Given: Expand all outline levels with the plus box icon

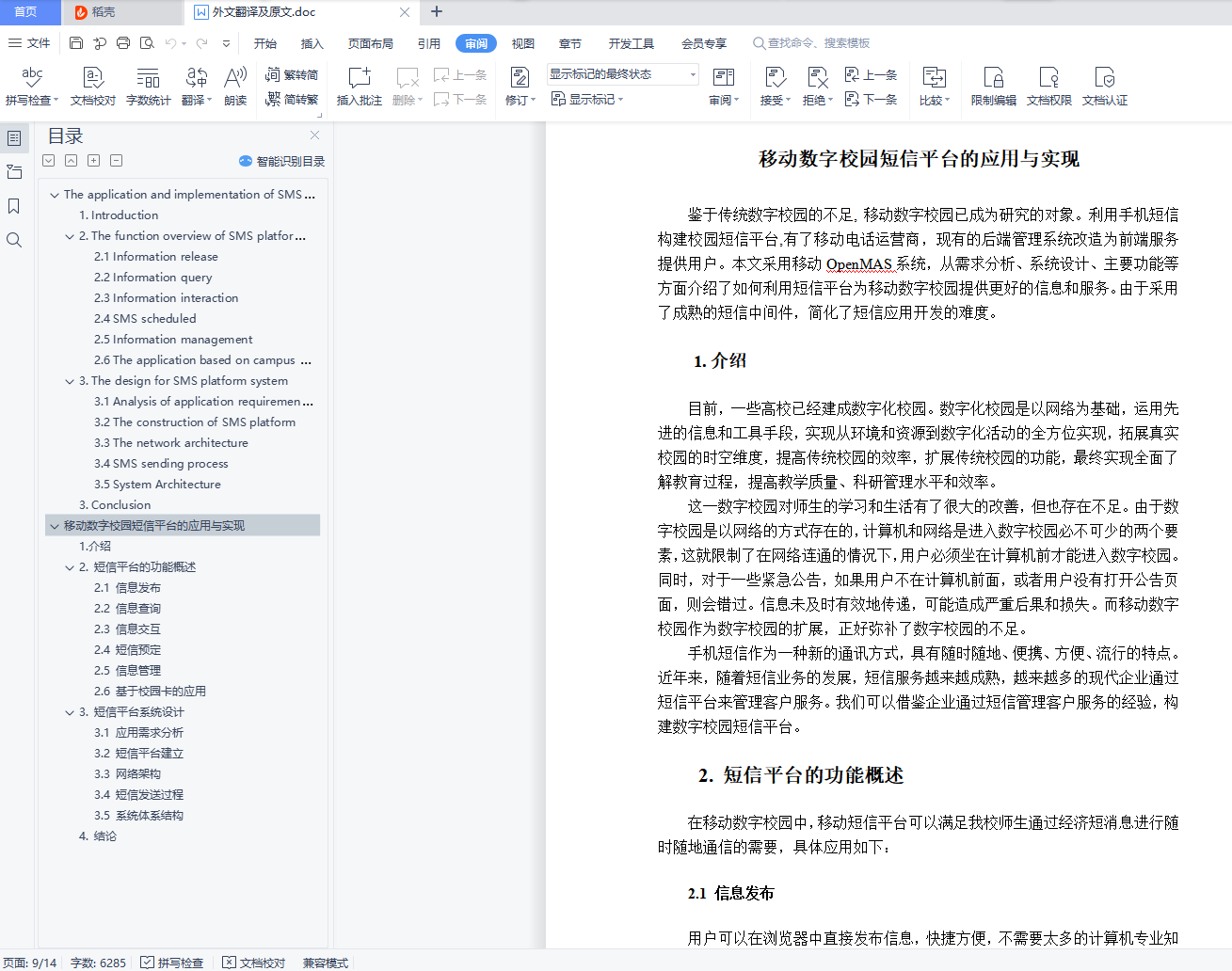Looking at the screenshot, I should click(93, 161).
